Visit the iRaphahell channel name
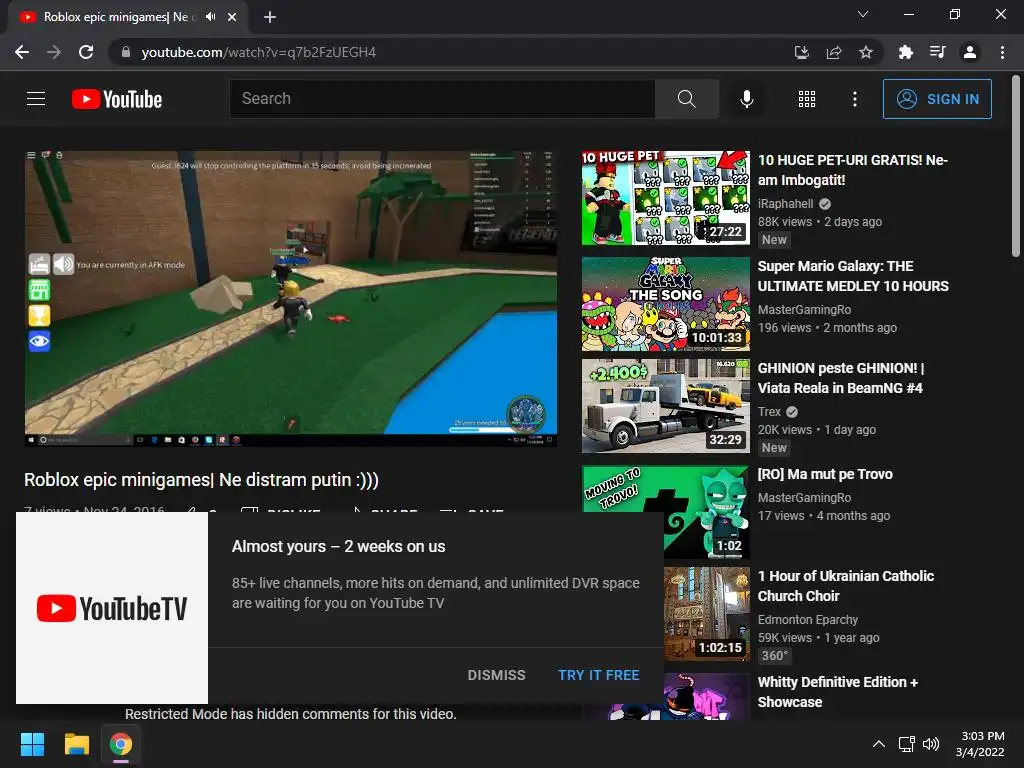Image resolution: width=1024 pixels, height=768 pixels. coord(786,204)
